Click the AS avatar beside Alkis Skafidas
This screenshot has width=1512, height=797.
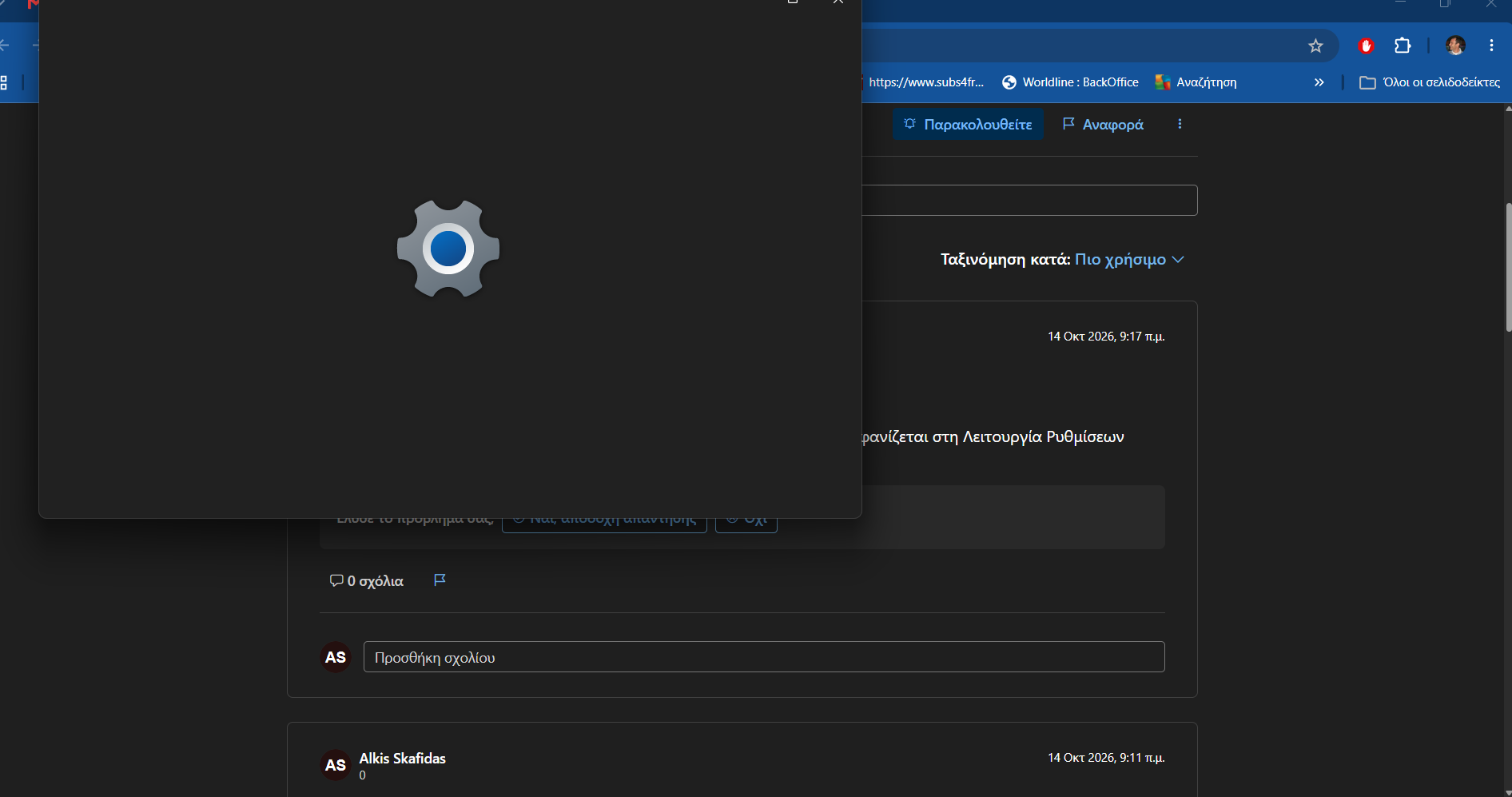click(x=336, y=765)
